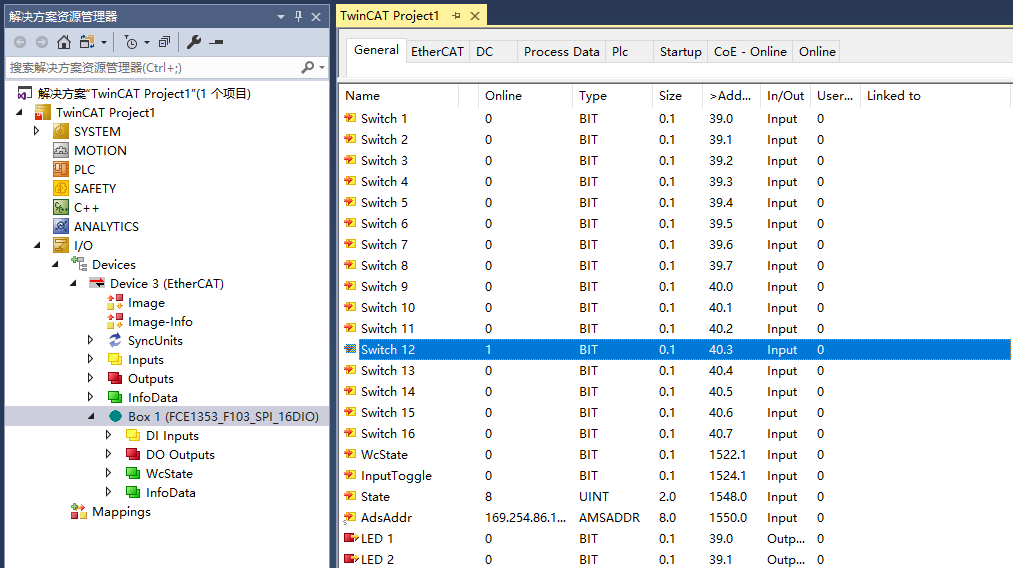The height and width of the screenshot is (568, 1013).
Task: Sort by the Linked to column header
Action: click(x=934, y=96)
